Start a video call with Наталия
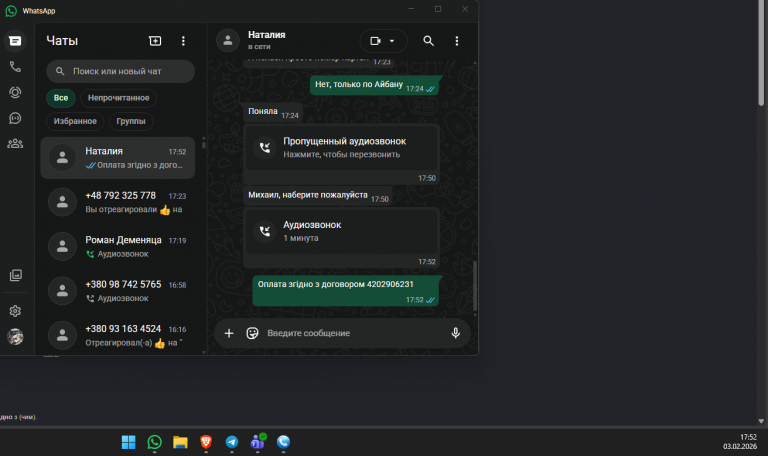Viewport: 768px width, 456px height. click(375, 41)
